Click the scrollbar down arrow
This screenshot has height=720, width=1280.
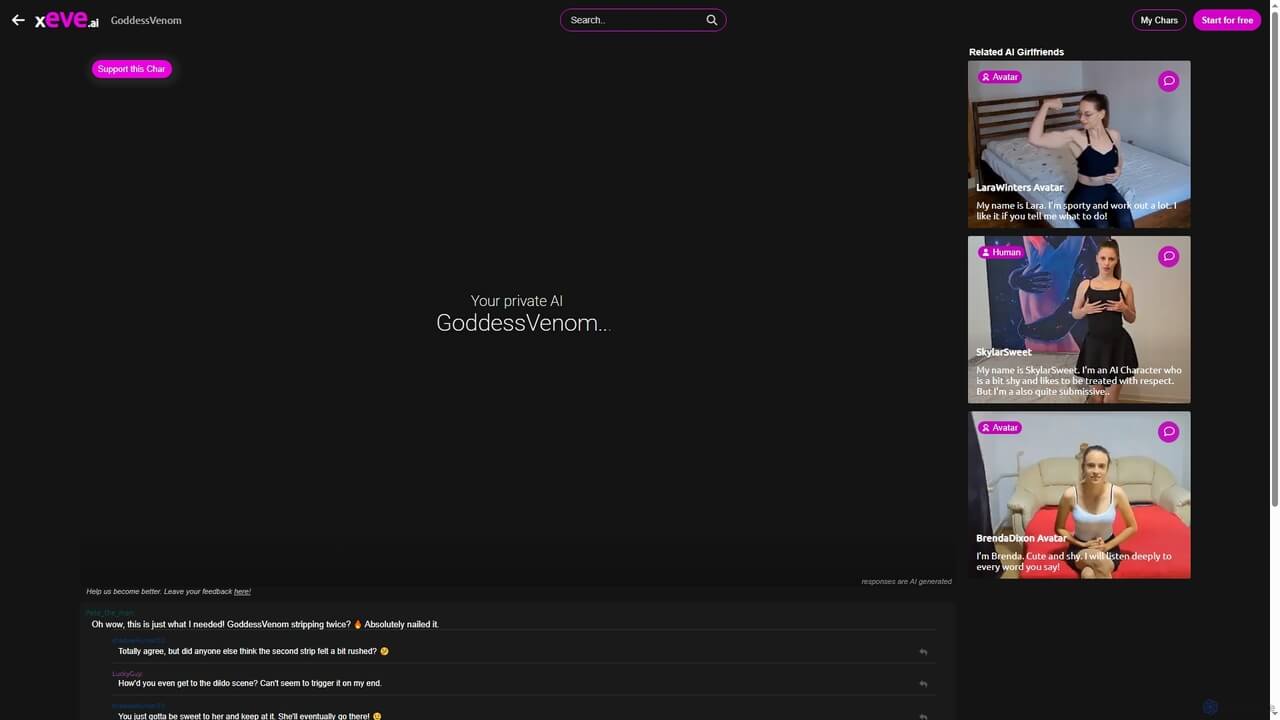click(1273, 714)
